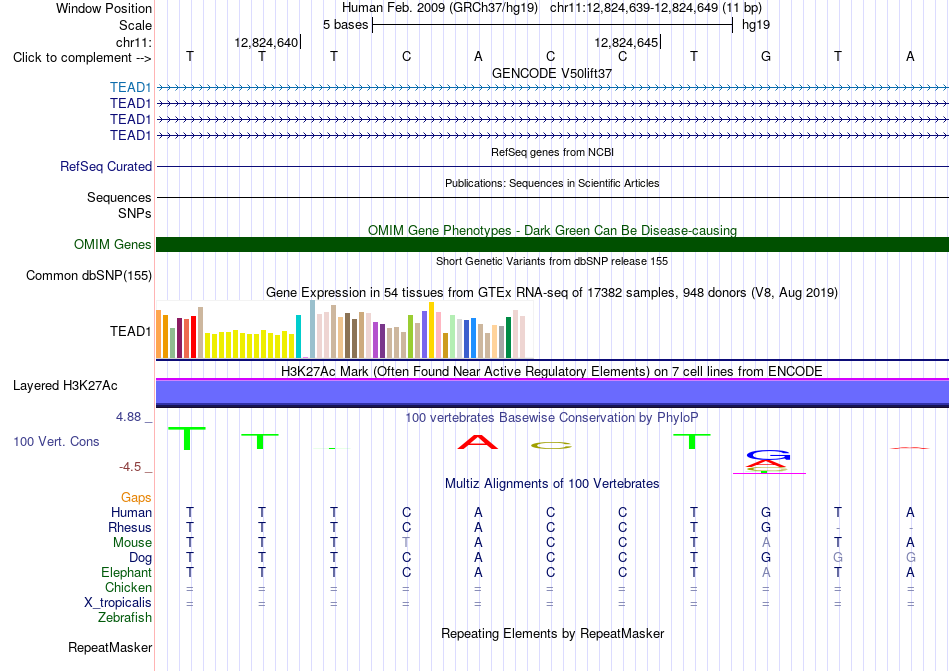950x671 pixels.
Task: Click the Scale label
Action: tap(135, 25)
